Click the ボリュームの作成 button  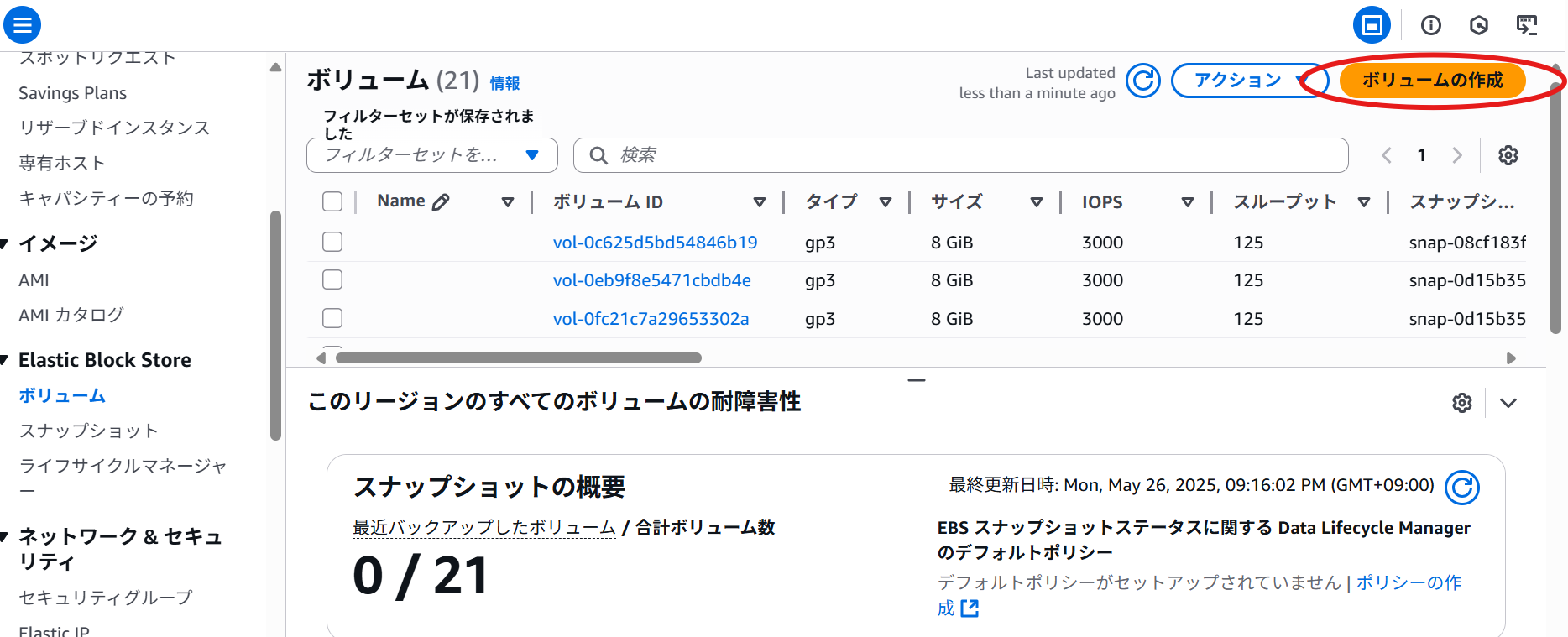tap(1432, 81)
